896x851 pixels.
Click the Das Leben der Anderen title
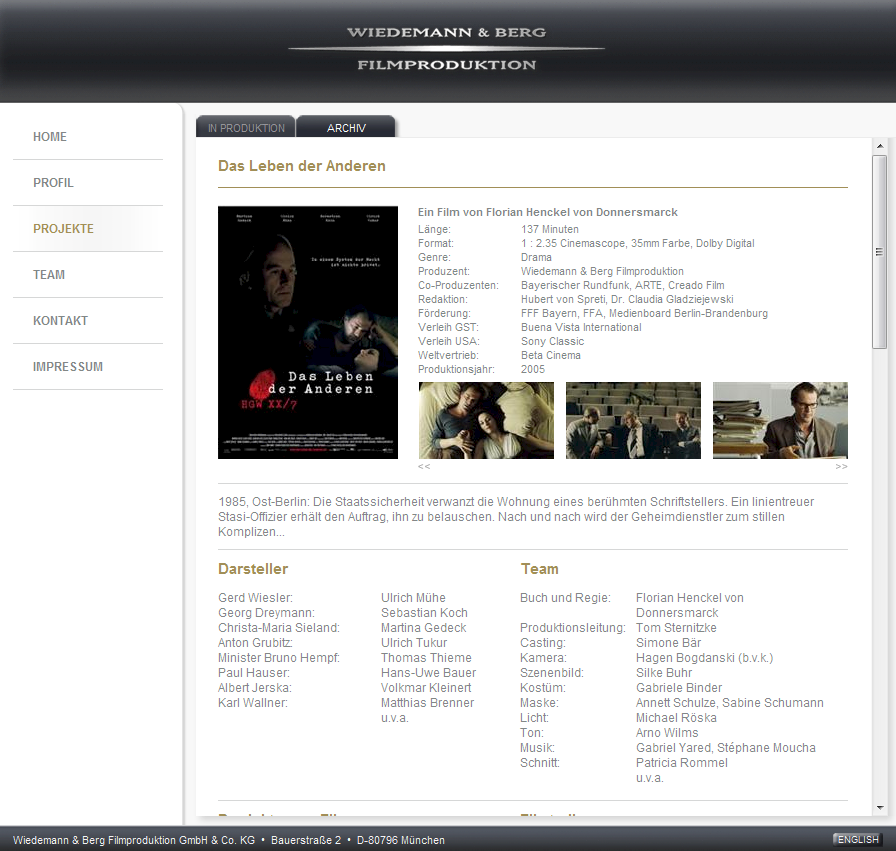pyautogui.click(x=302, y=166)
